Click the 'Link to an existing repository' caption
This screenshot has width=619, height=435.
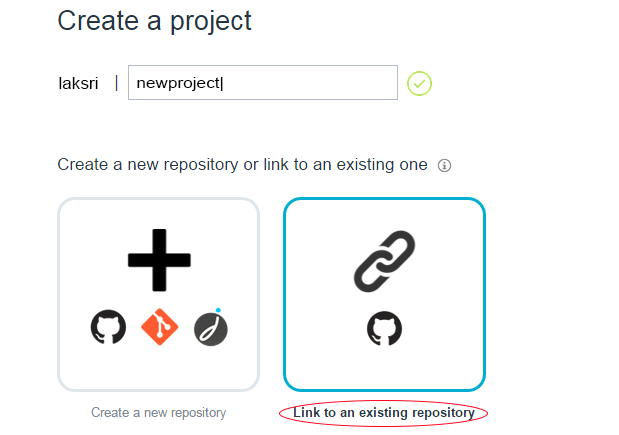coord(384,412)
